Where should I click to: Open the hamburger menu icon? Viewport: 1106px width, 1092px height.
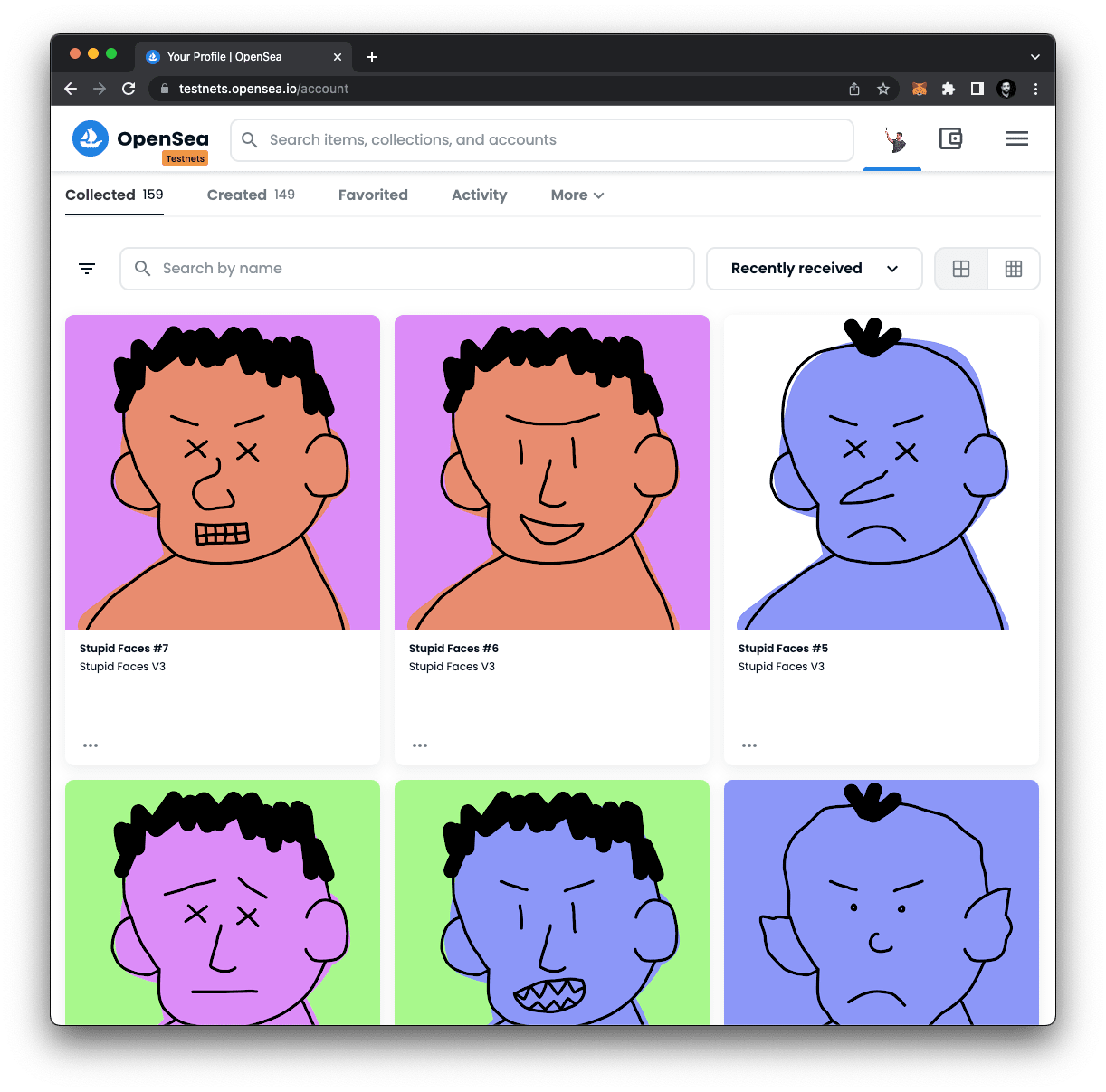point(1017,138)
